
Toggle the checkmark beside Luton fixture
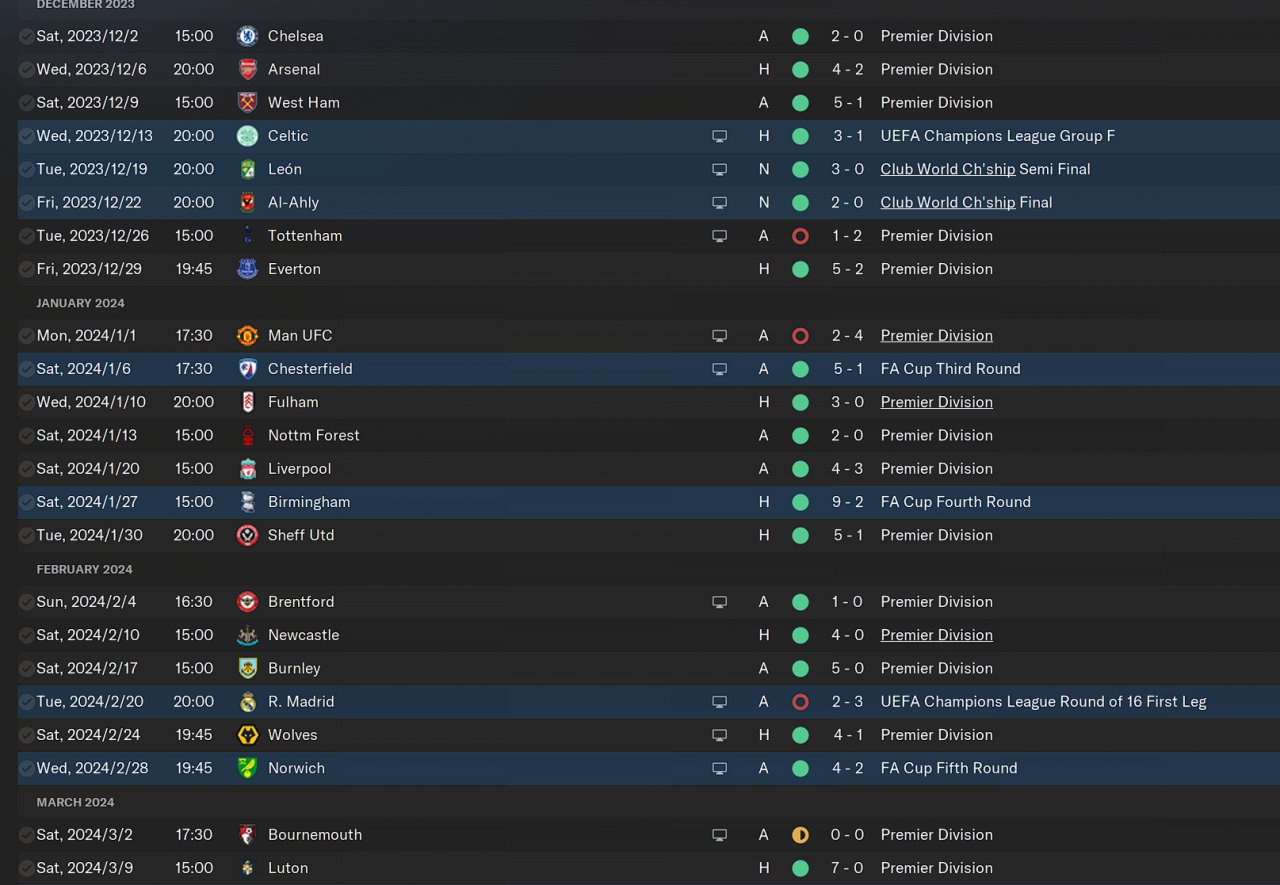point(26,868)
